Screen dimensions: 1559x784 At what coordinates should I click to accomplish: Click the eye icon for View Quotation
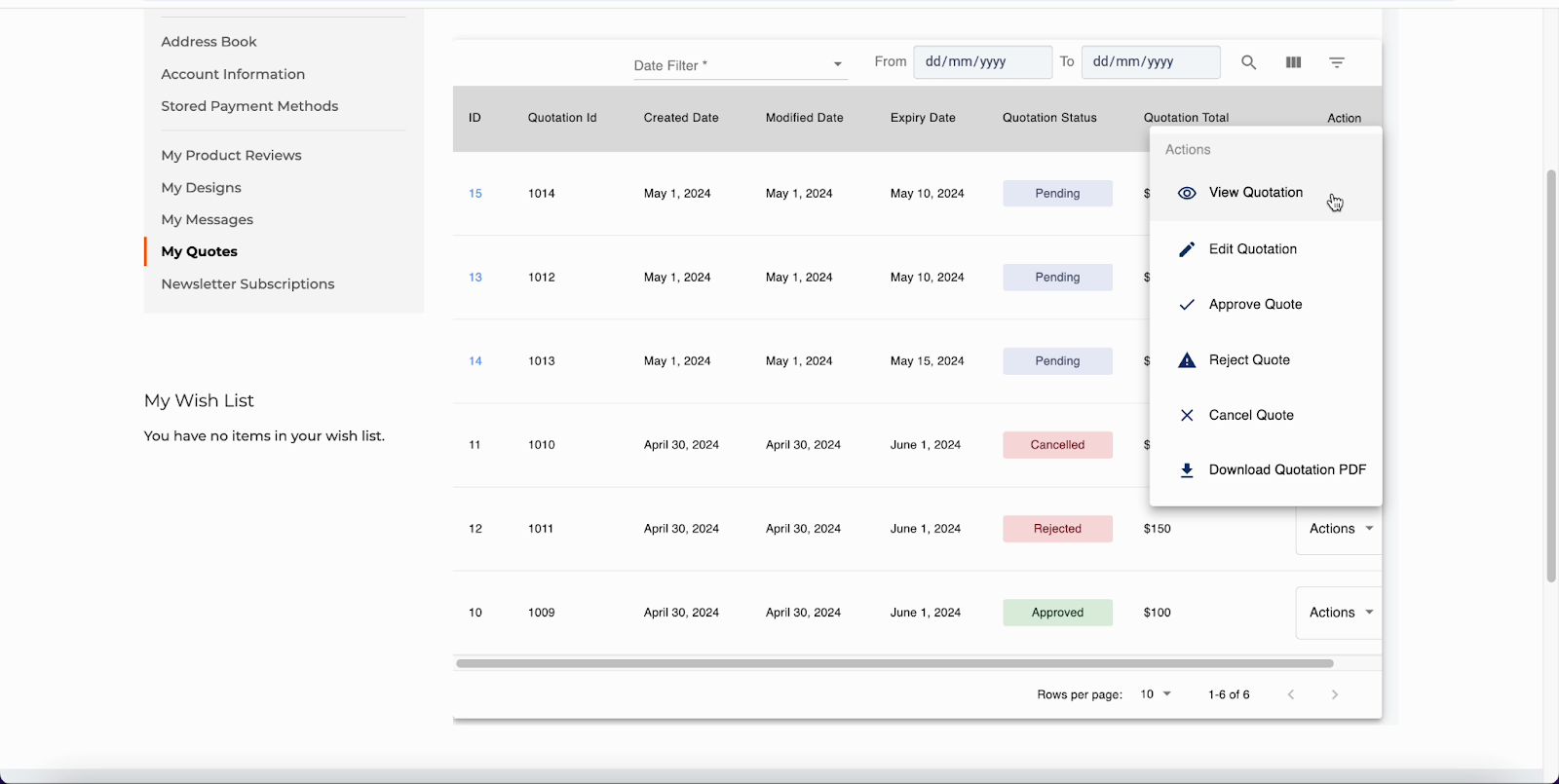(1187, 193)
